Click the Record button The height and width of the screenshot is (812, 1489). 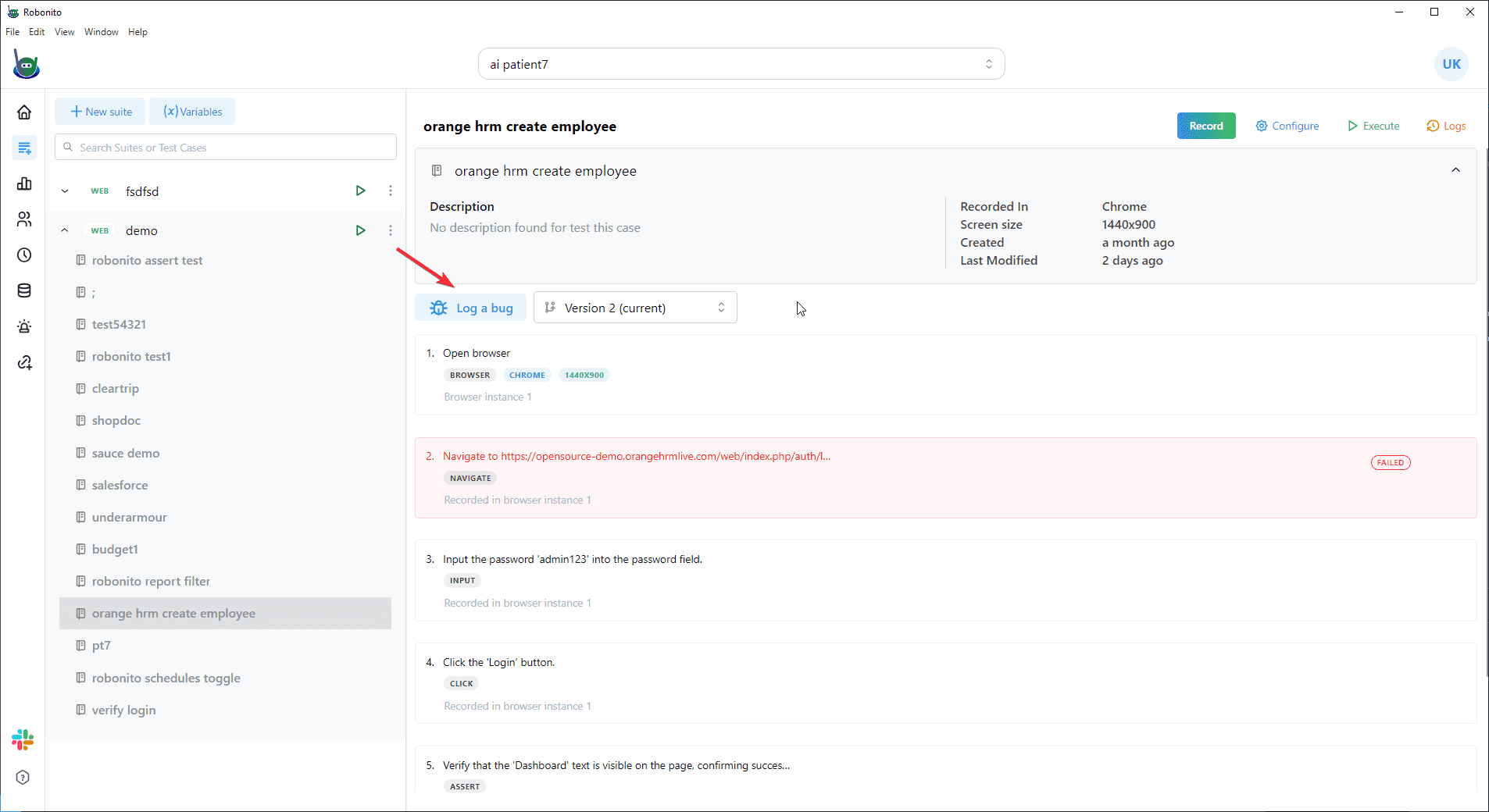tap(1206, 126)
